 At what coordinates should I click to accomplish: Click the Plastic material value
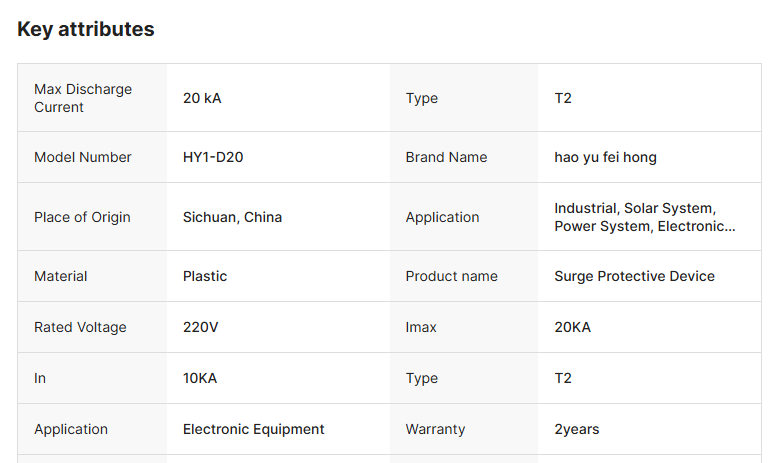[x=205, y=276]
